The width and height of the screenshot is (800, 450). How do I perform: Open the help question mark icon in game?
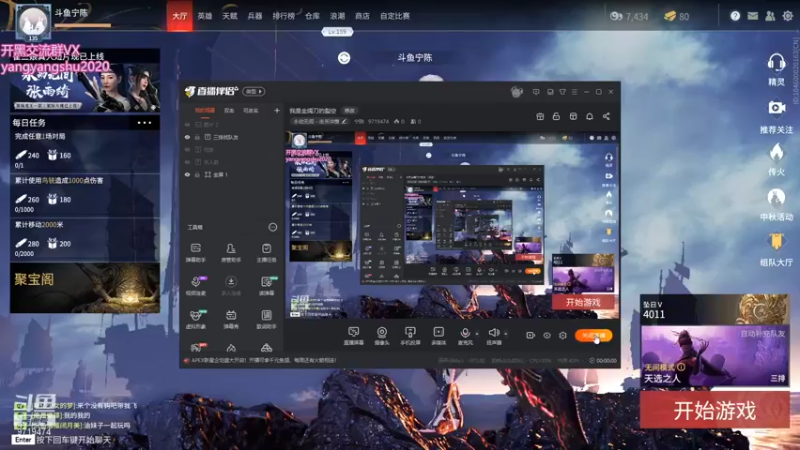click(x=735, y=16)
